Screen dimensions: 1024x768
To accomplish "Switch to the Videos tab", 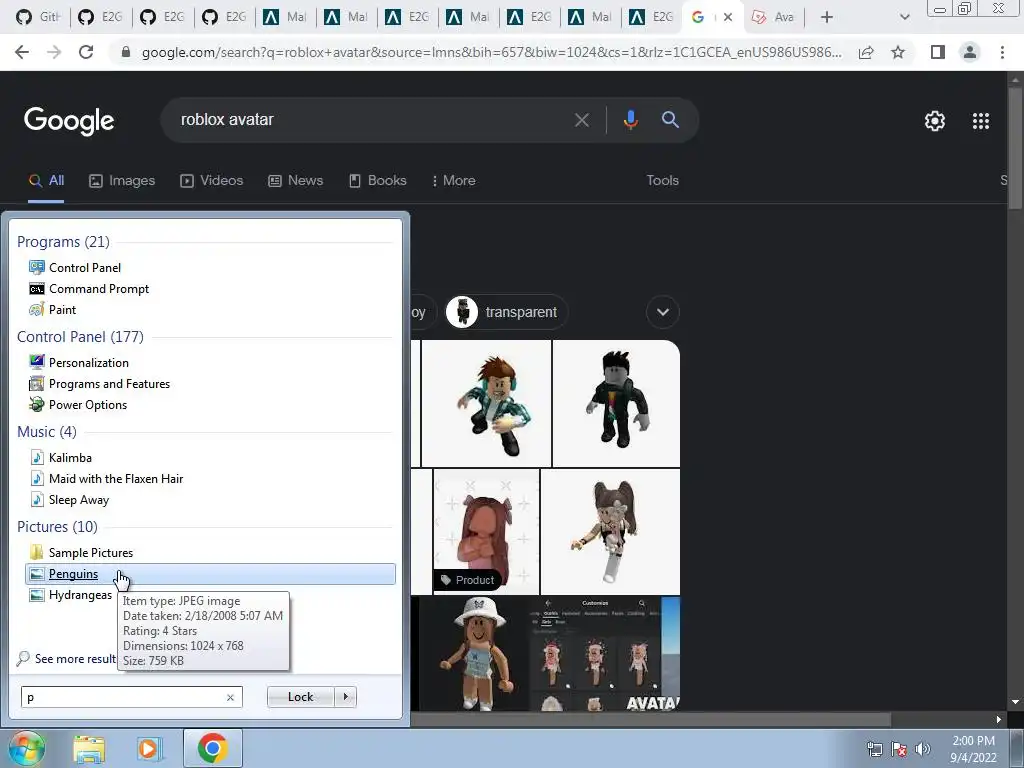I will point(212,181).
